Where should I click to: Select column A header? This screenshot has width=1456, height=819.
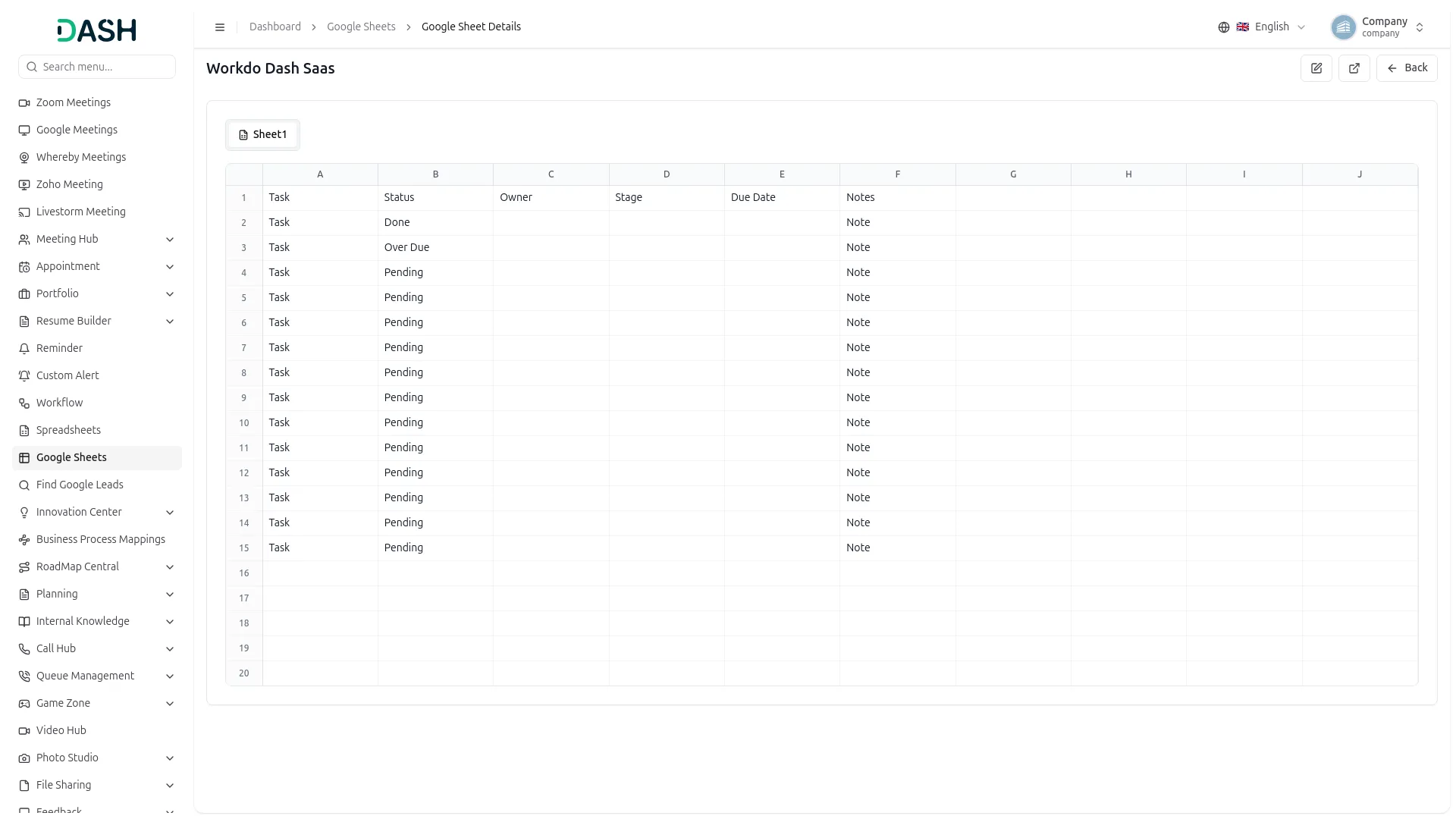320,174
